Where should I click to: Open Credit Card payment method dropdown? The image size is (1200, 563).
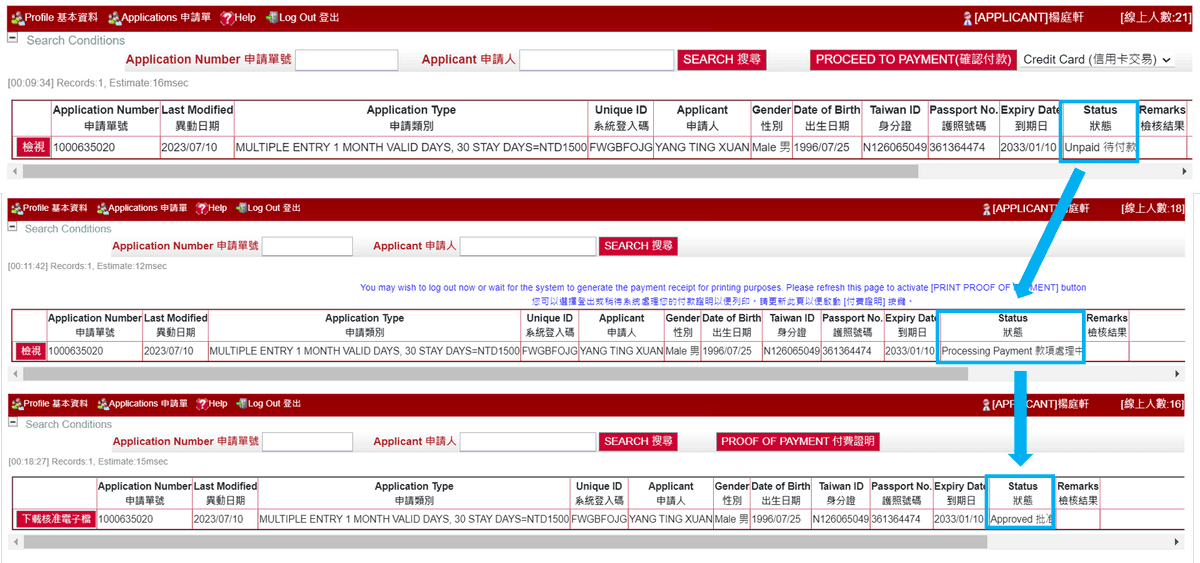[1097, 60]
